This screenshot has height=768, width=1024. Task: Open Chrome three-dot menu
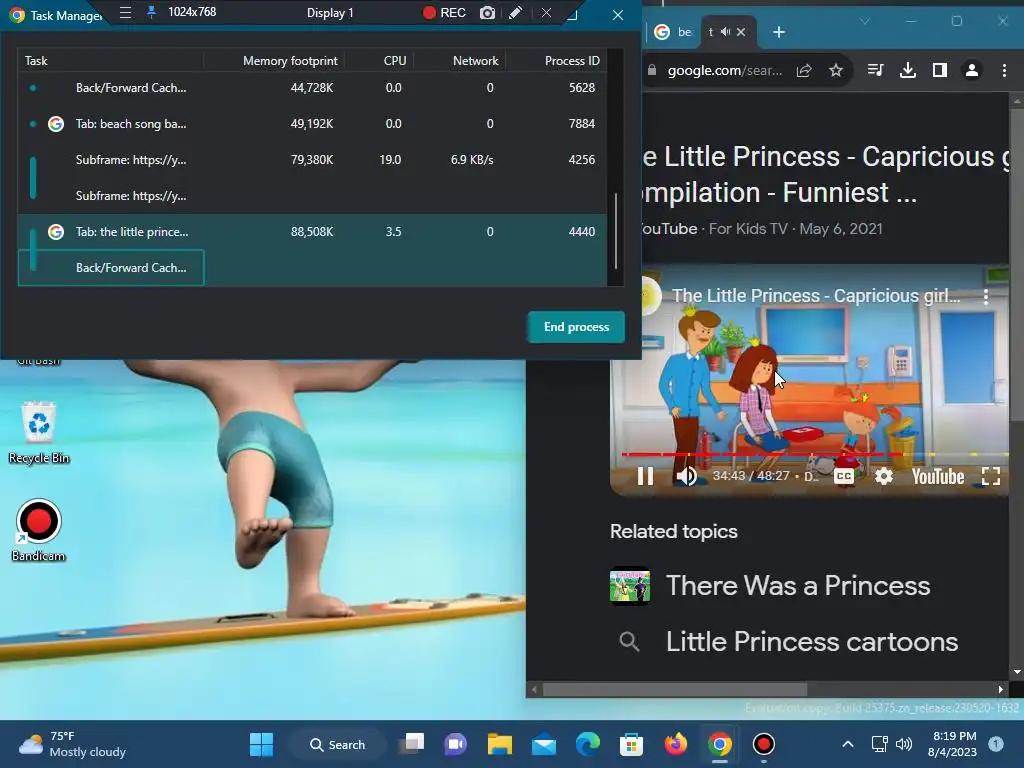coord(1004,71)
